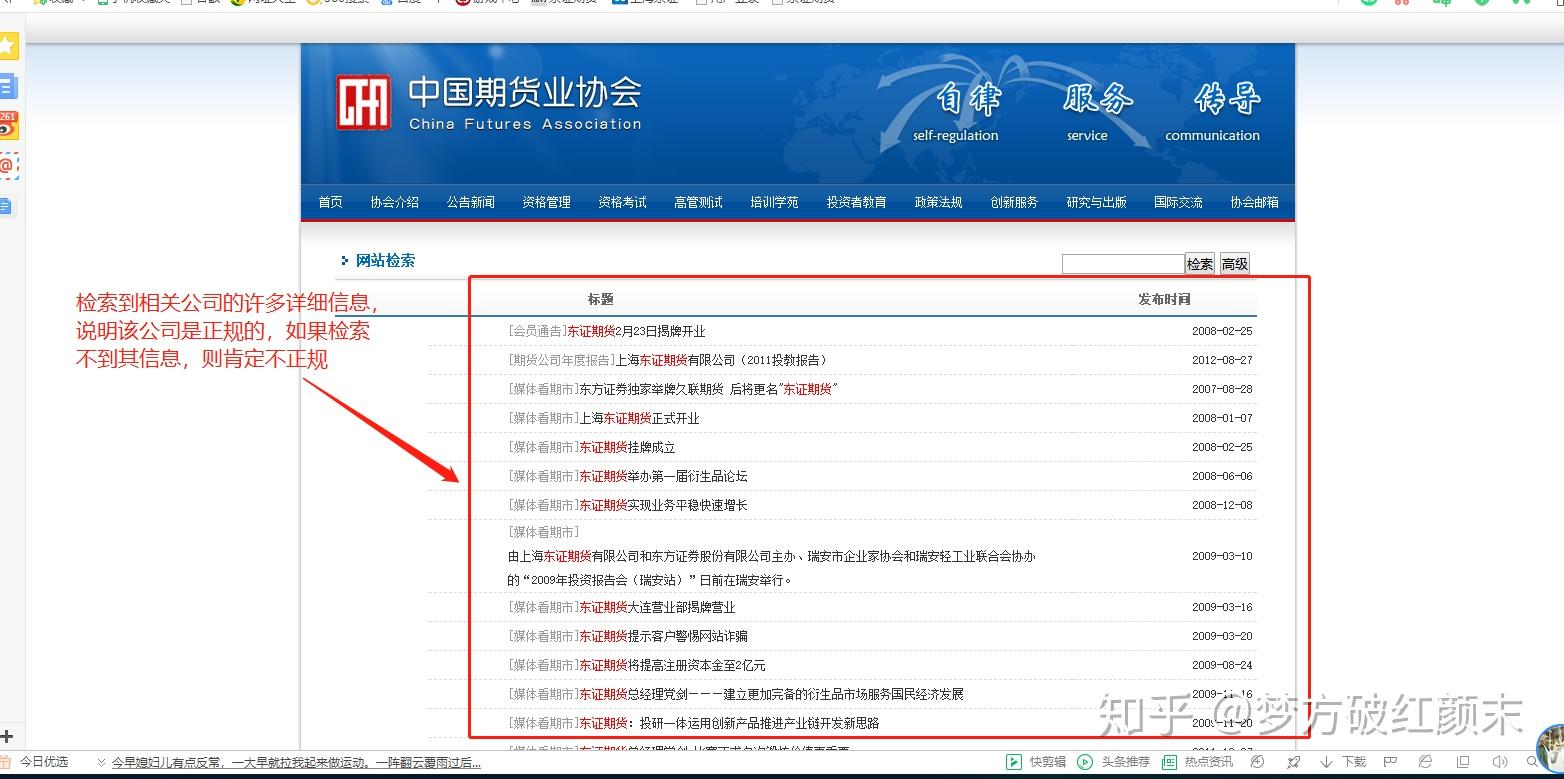The image size is (1564, 779).
Task: Click the 检索 search button
Action: (x=1200, y=264)
